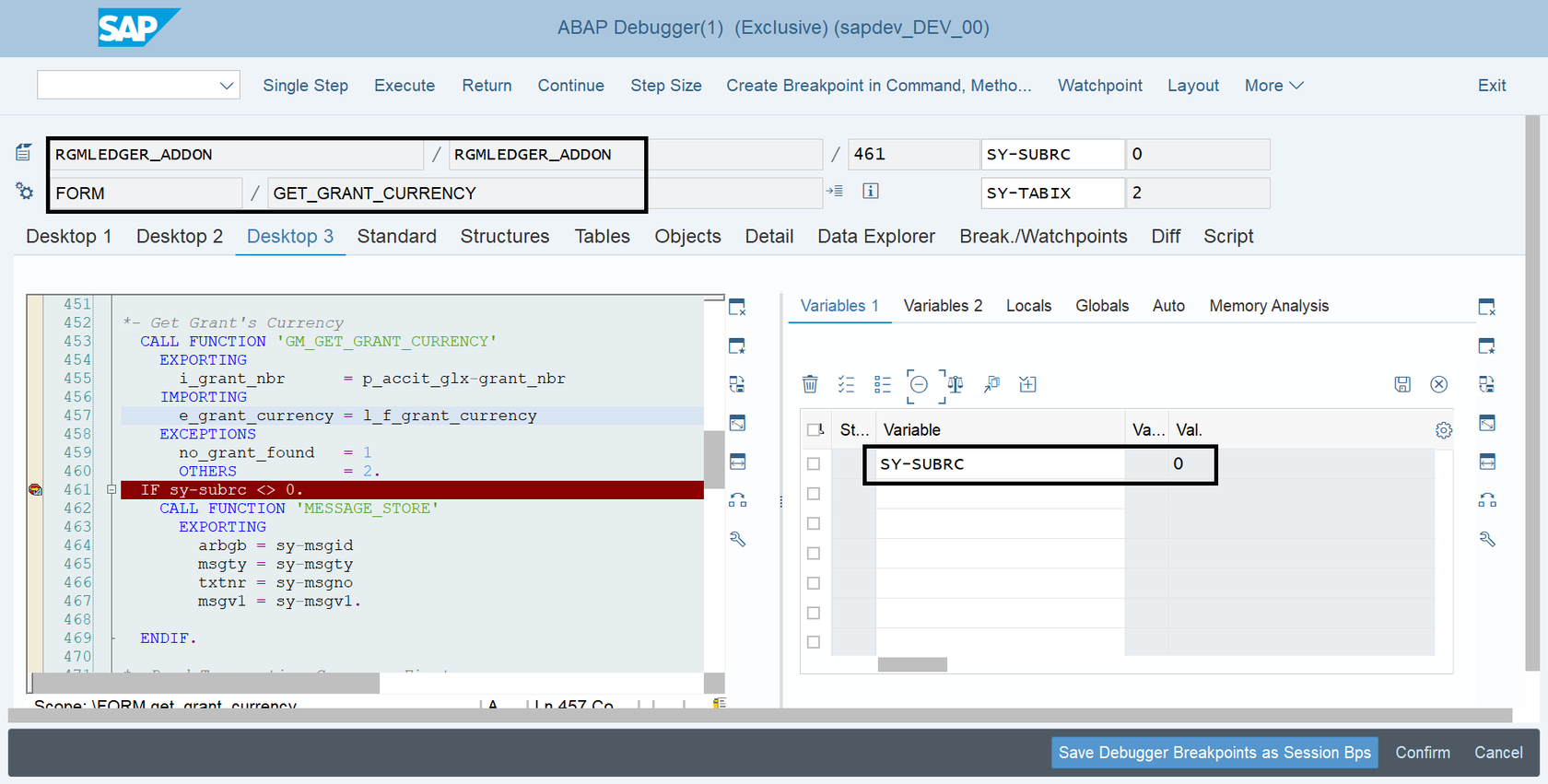This screenshot has height=784, width=1548.
Task: Click the floppy disk save icon in variables toolbar
Action: (1402, 384)
